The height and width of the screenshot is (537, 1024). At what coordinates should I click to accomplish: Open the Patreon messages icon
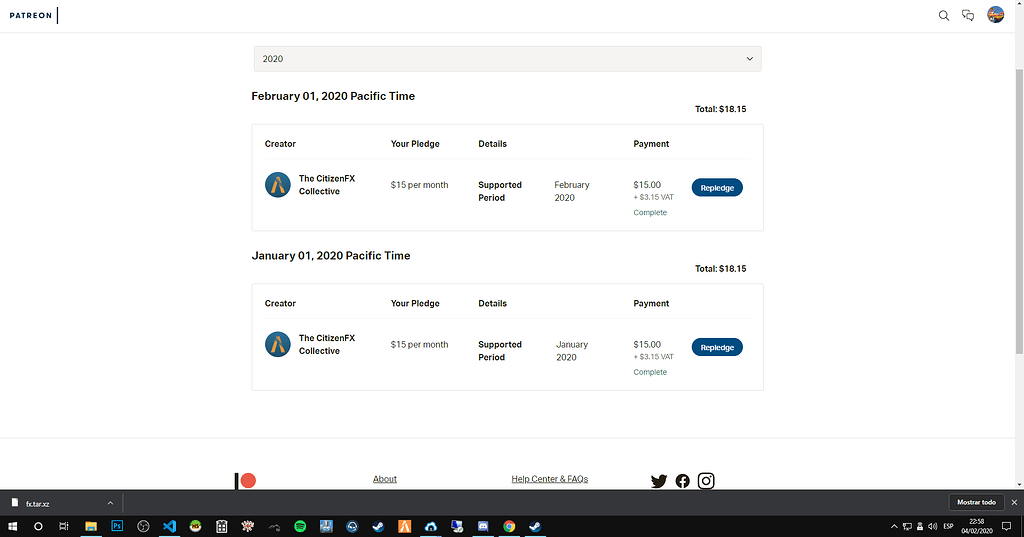(x=968, y=15)
